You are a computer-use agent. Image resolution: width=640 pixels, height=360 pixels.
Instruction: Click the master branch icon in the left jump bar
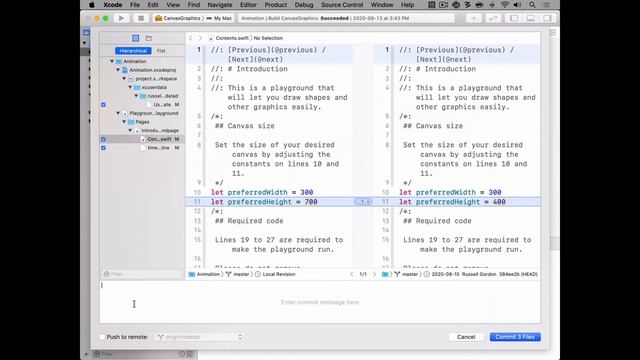pyautogui.click(x=229, y=274)
